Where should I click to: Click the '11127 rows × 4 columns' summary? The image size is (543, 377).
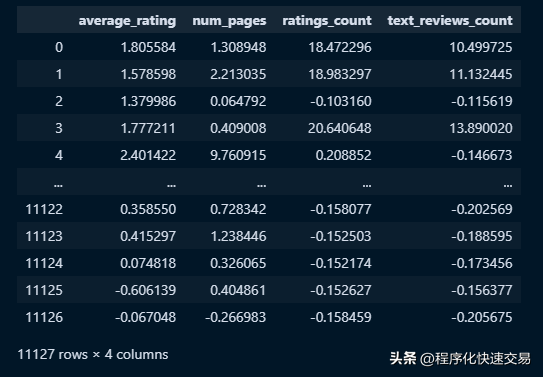click(93, 354)
